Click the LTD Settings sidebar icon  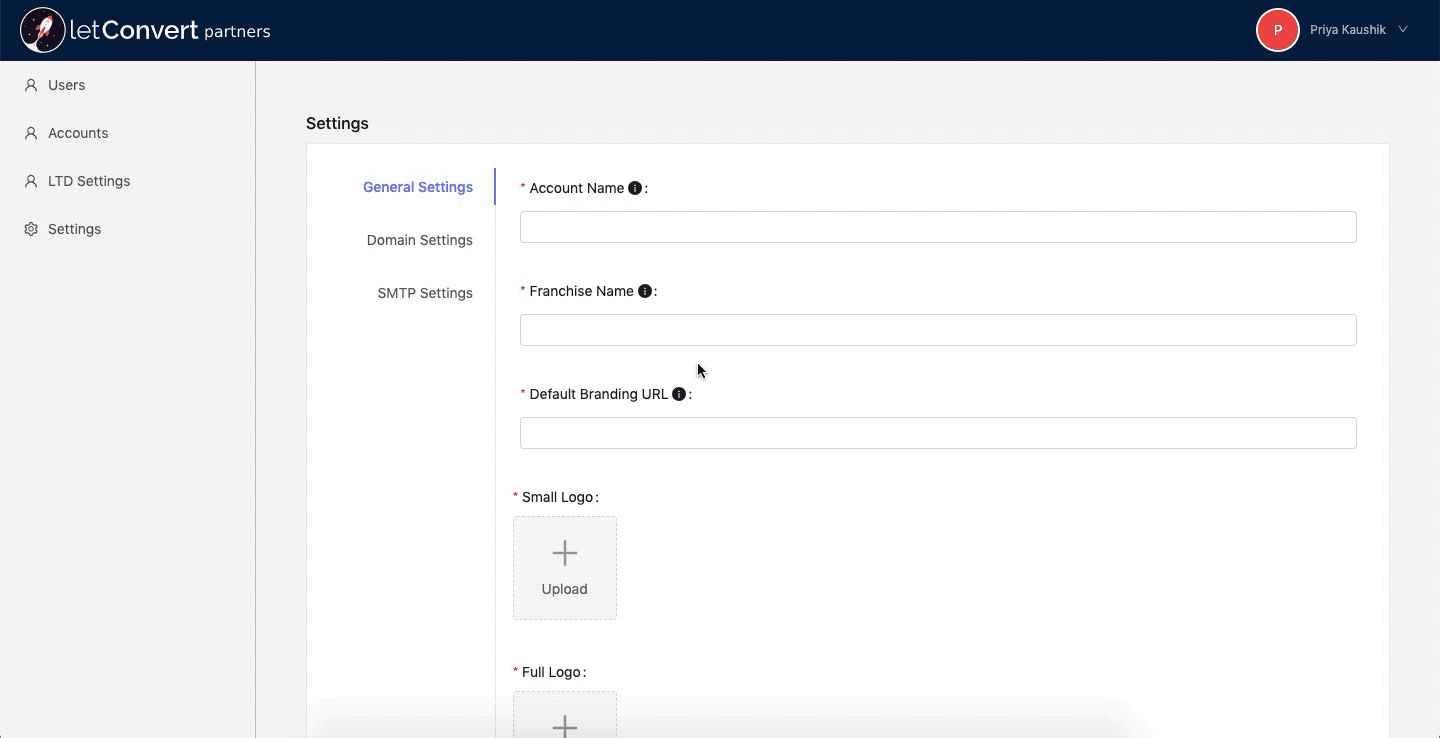(31, 181)
